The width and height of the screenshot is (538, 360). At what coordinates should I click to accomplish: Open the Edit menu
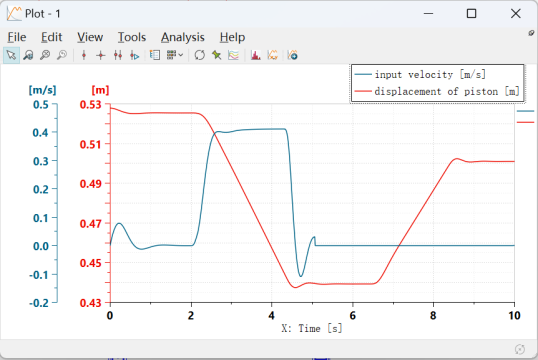click(x=51, y=37)
